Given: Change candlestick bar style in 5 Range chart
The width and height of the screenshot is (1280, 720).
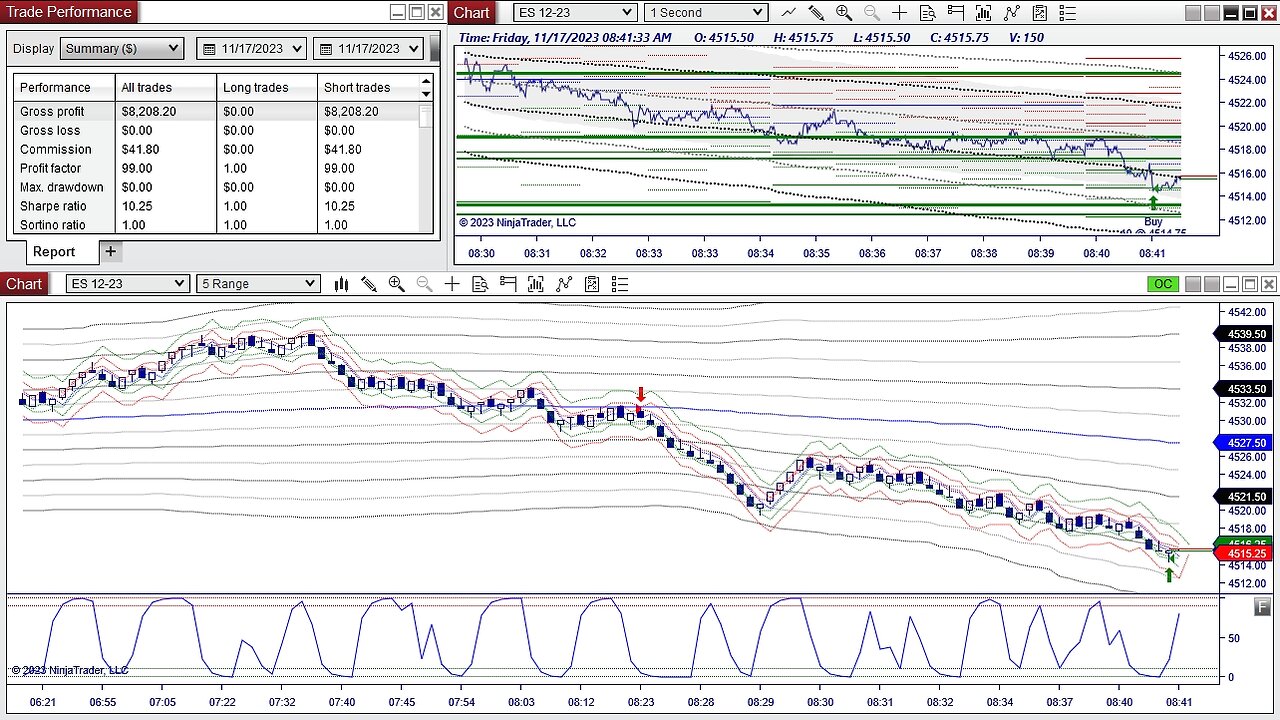Looking at the screenshot, I should pos(341,284).
